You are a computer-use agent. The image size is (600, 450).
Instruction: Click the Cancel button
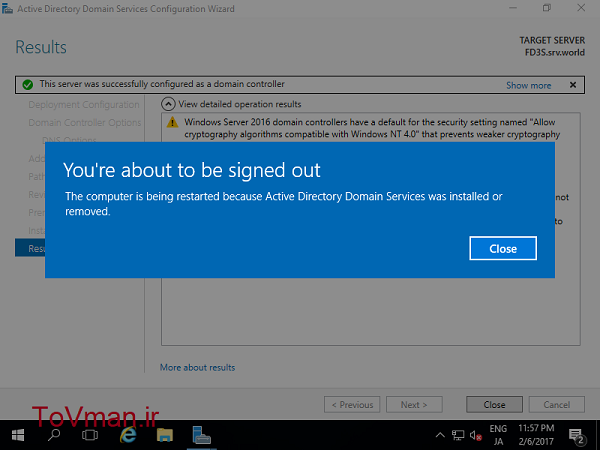[x=557, y=404]
